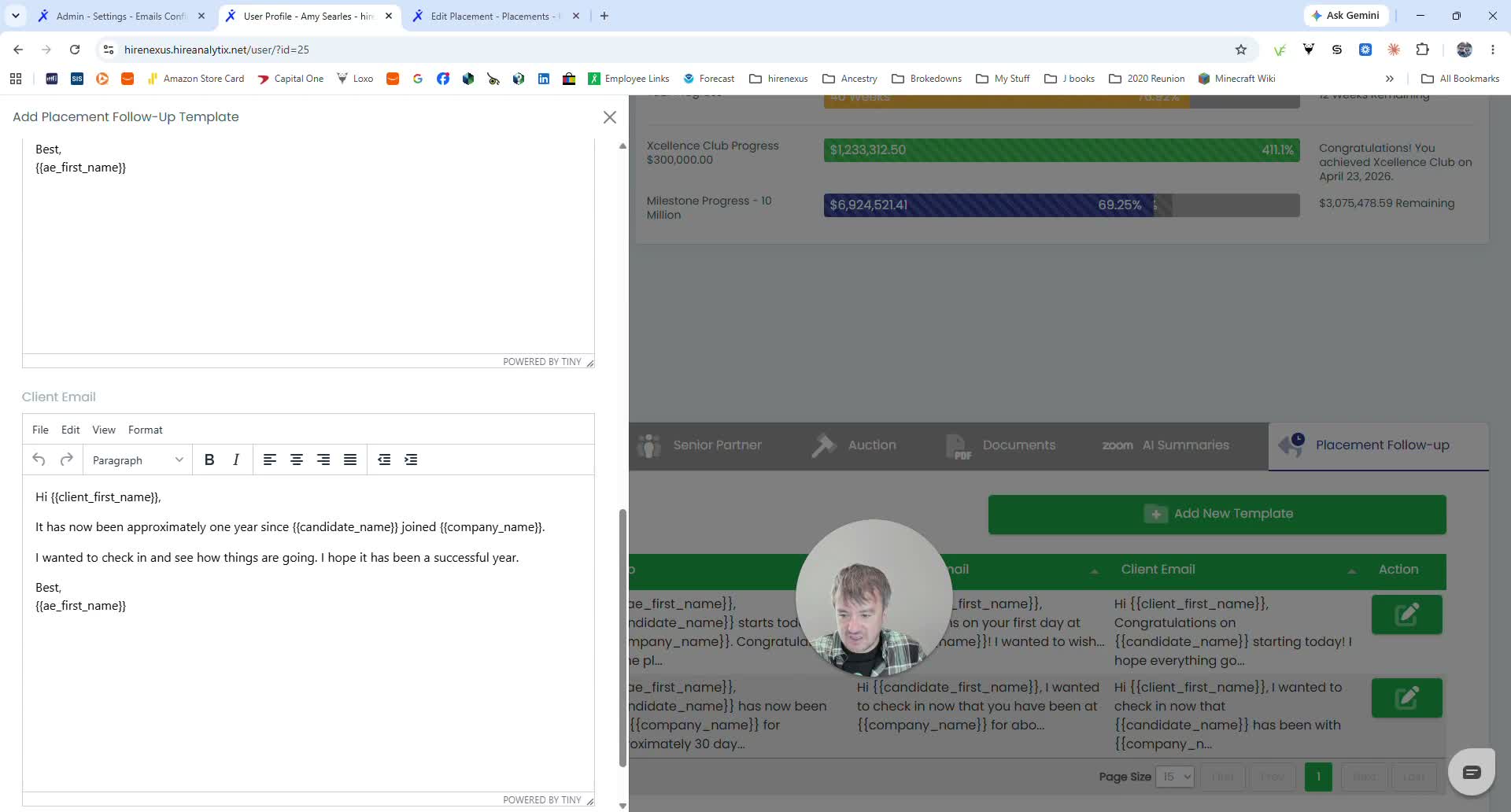Open the File menu of Client Email editor
The width and height of the screenshot is (1511, 812).
point(40,430)
